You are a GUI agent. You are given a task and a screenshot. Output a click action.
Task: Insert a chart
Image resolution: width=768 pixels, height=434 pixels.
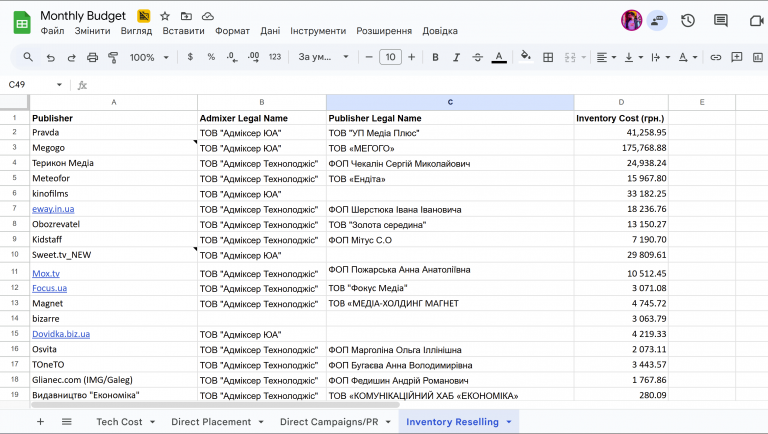(758, 57)
